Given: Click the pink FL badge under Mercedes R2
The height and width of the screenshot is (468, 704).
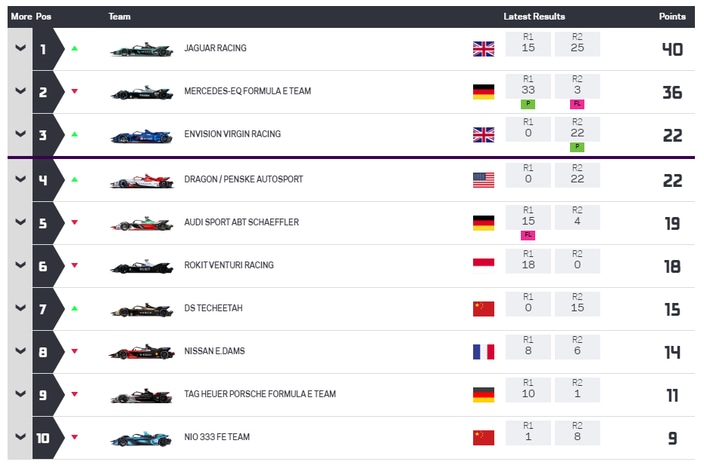Looking at the screenshot, I should click(577, 104).
